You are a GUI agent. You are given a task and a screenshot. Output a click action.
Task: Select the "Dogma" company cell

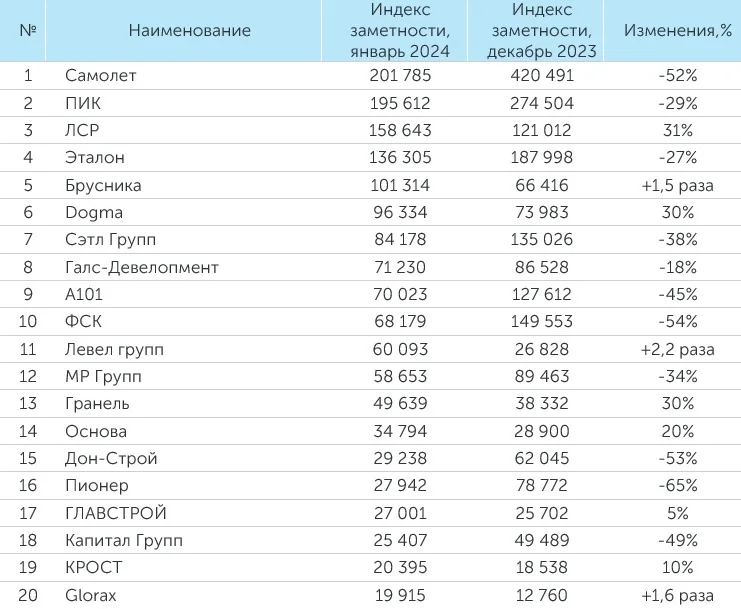[x=93, y=212]
